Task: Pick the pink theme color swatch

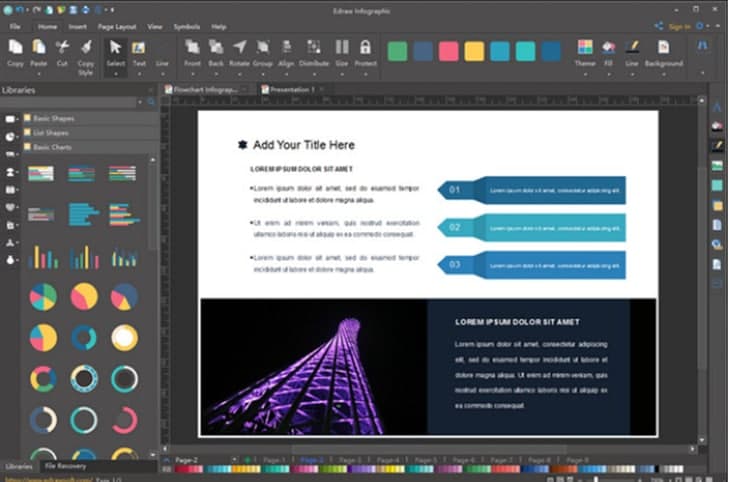Action: pyautogui.click(x=449, y=51)
